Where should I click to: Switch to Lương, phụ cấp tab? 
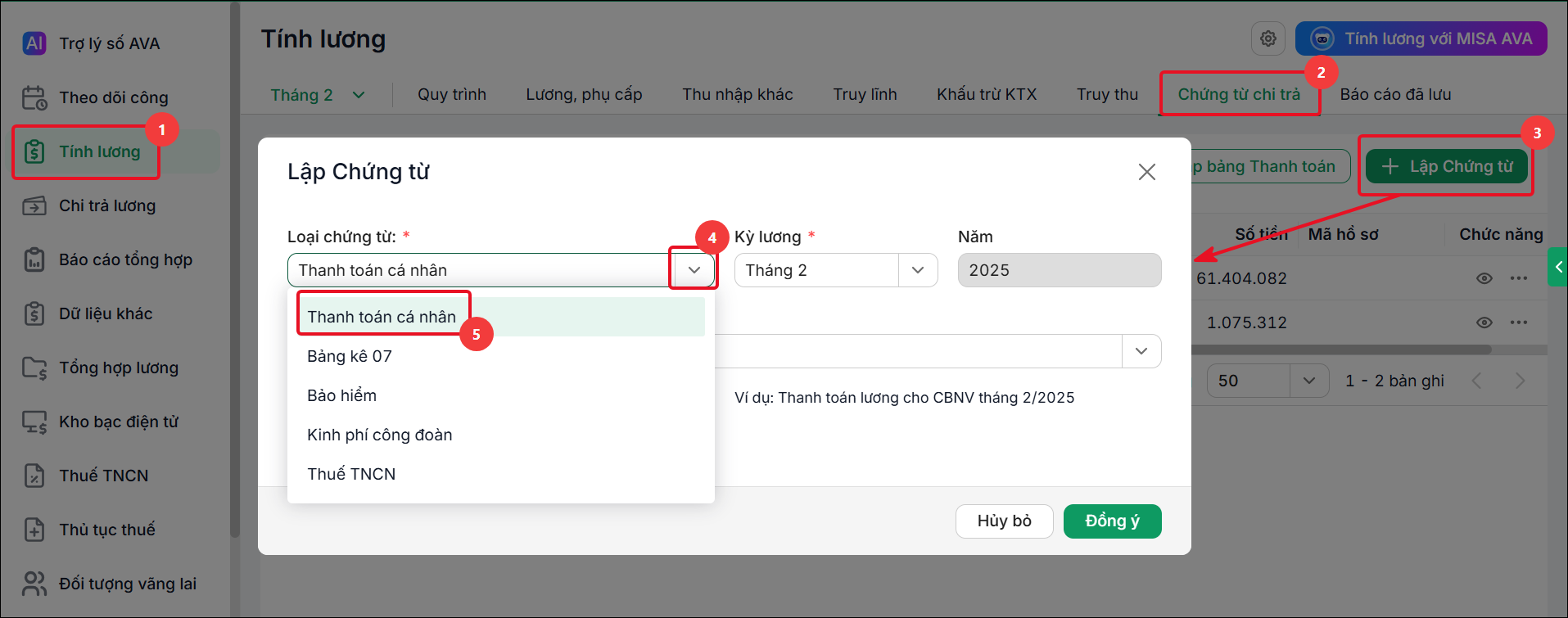(x=584, y=95)
